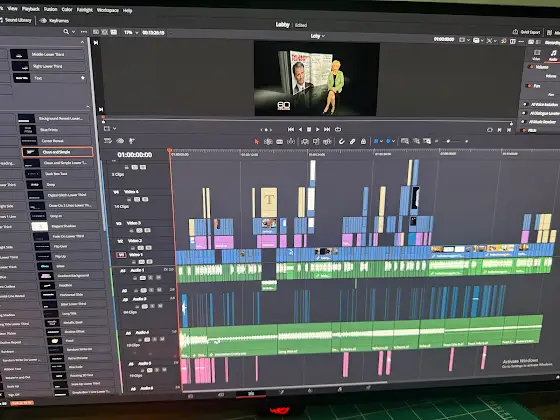
Task: Click the Full Extent Zoom icon
Action: (405, 141)
